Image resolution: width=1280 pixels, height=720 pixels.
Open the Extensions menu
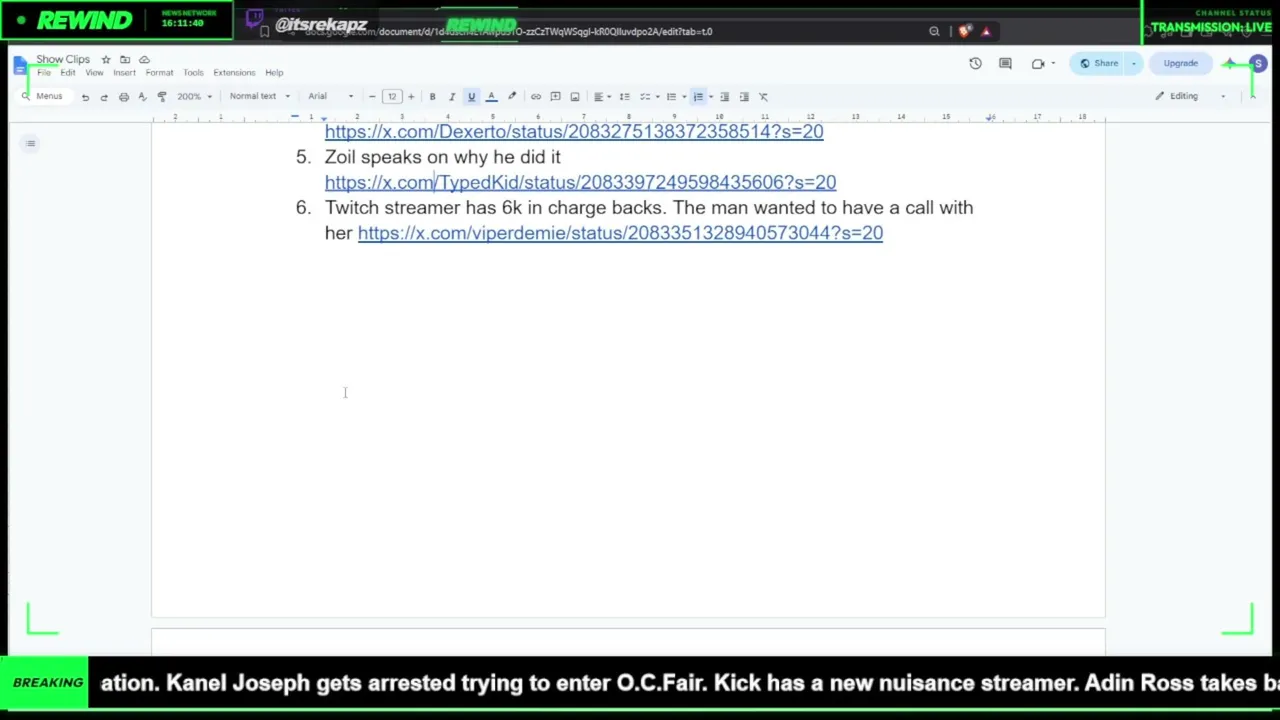pyautogui.click(x=234, y=73)
